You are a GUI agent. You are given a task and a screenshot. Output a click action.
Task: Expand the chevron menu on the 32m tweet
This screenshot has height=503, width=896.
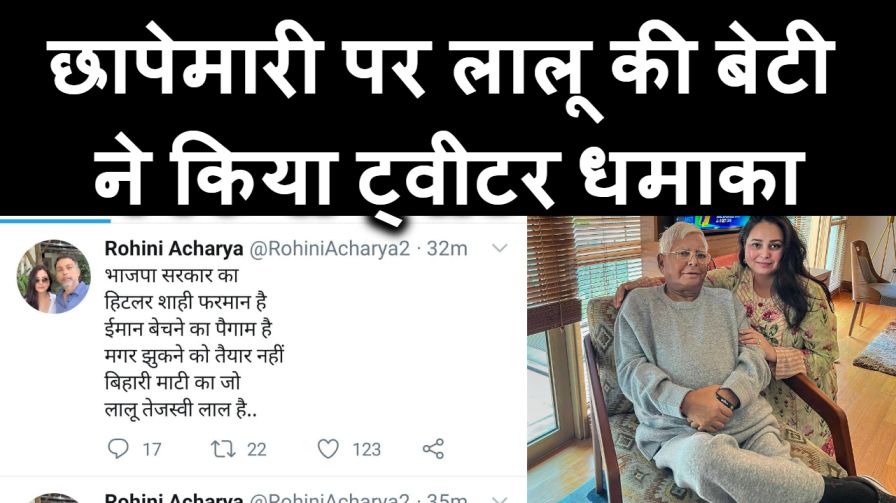pos(500,248)
